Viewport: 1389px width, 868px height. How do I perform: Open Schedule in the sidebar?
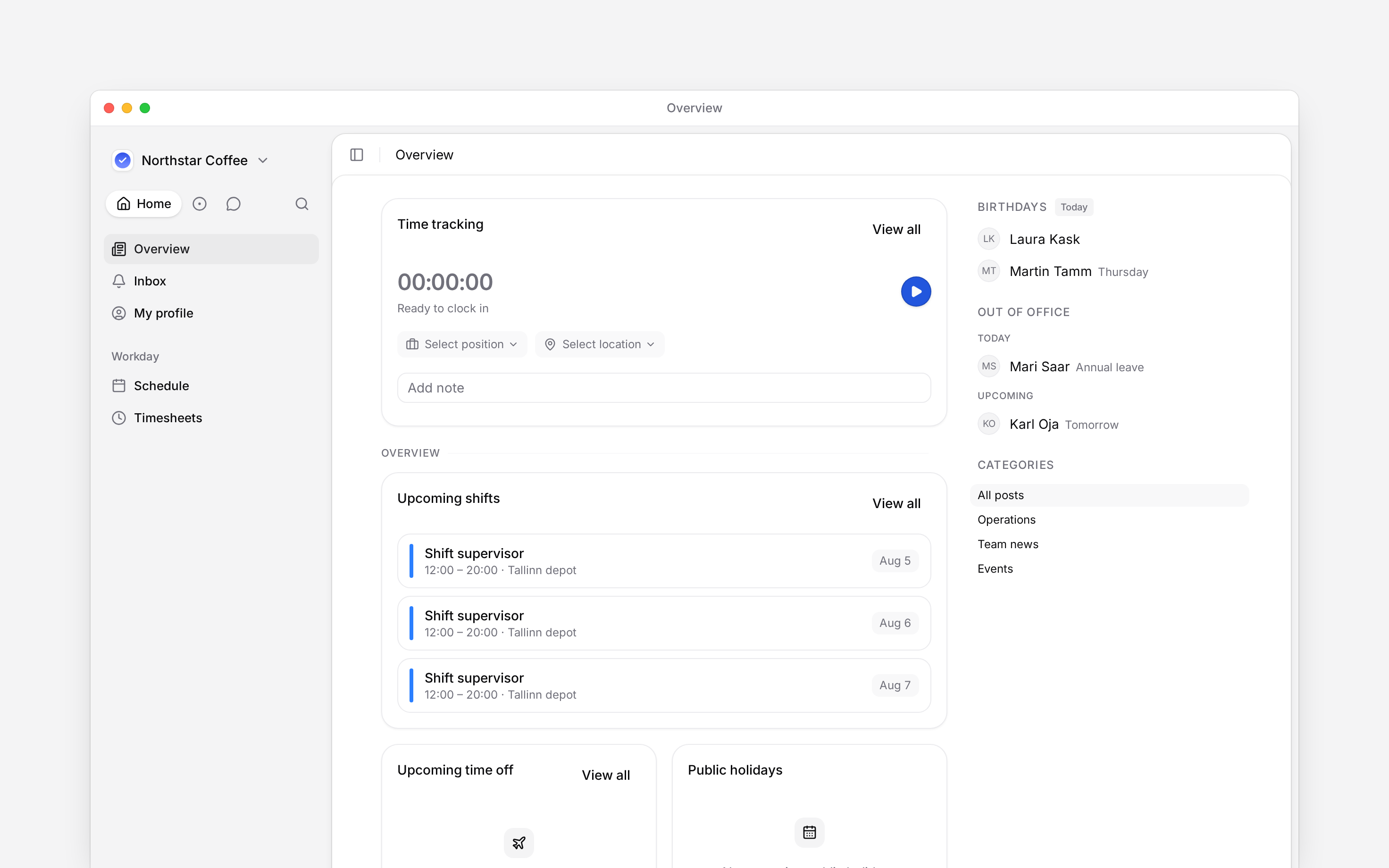211,386
